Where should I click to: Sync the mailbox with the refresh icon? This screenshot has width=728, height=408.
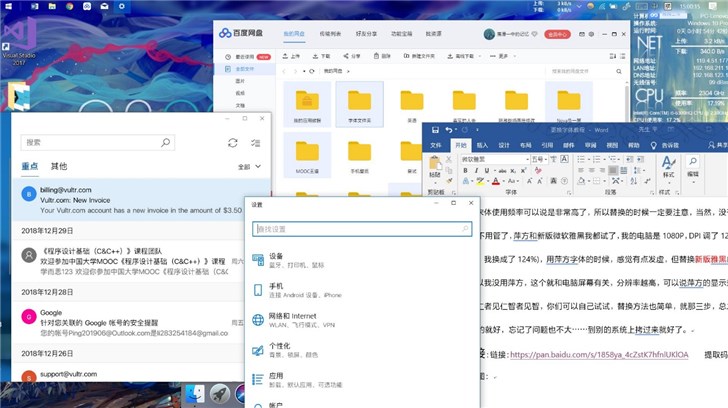tap(233, 143)
